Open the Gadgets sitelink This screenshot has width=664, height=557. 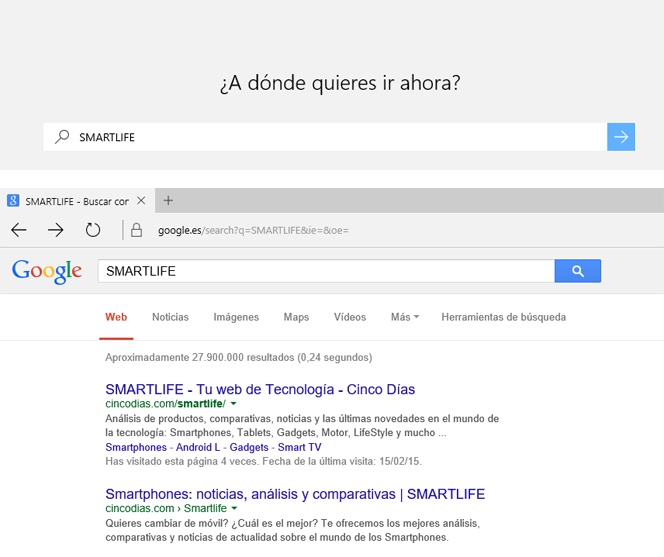point(249,447)
